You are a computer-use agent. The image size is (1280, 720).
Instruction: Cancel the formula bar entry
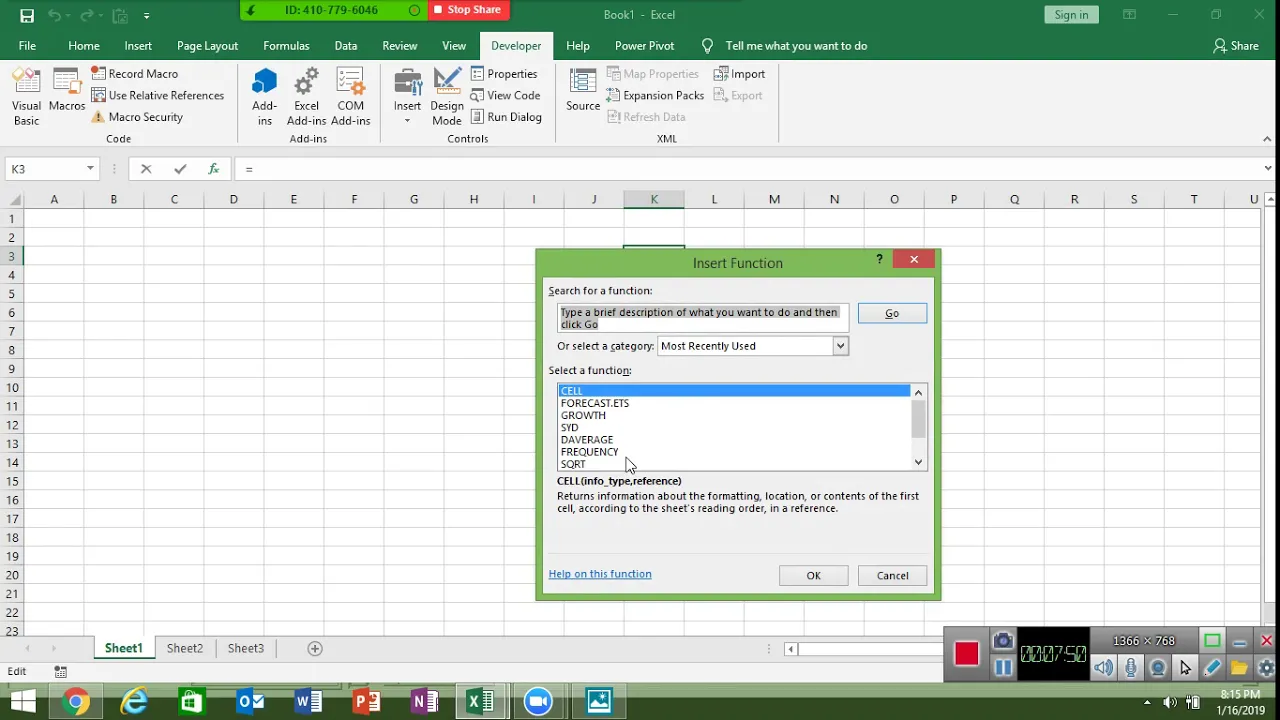click(146, 169)
